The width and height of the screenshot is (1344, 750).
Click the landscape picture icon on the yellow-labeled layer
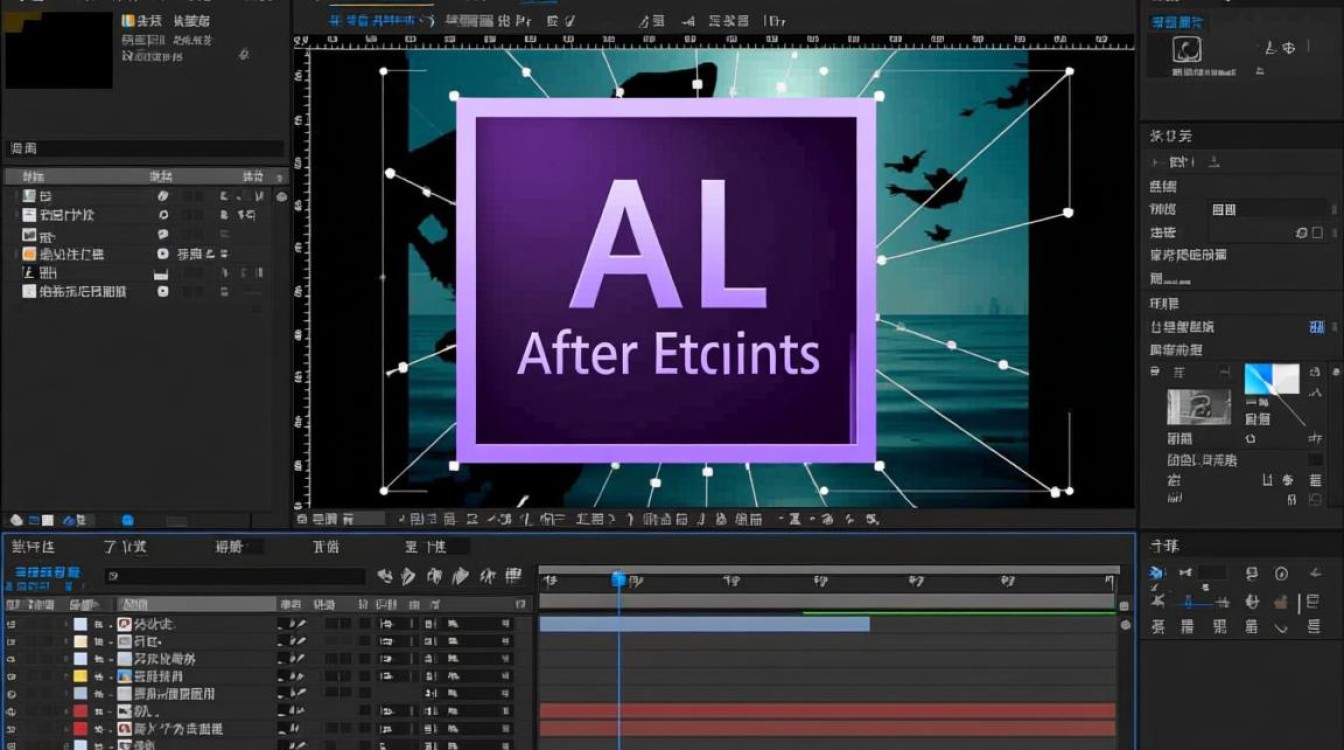(125, 676)
